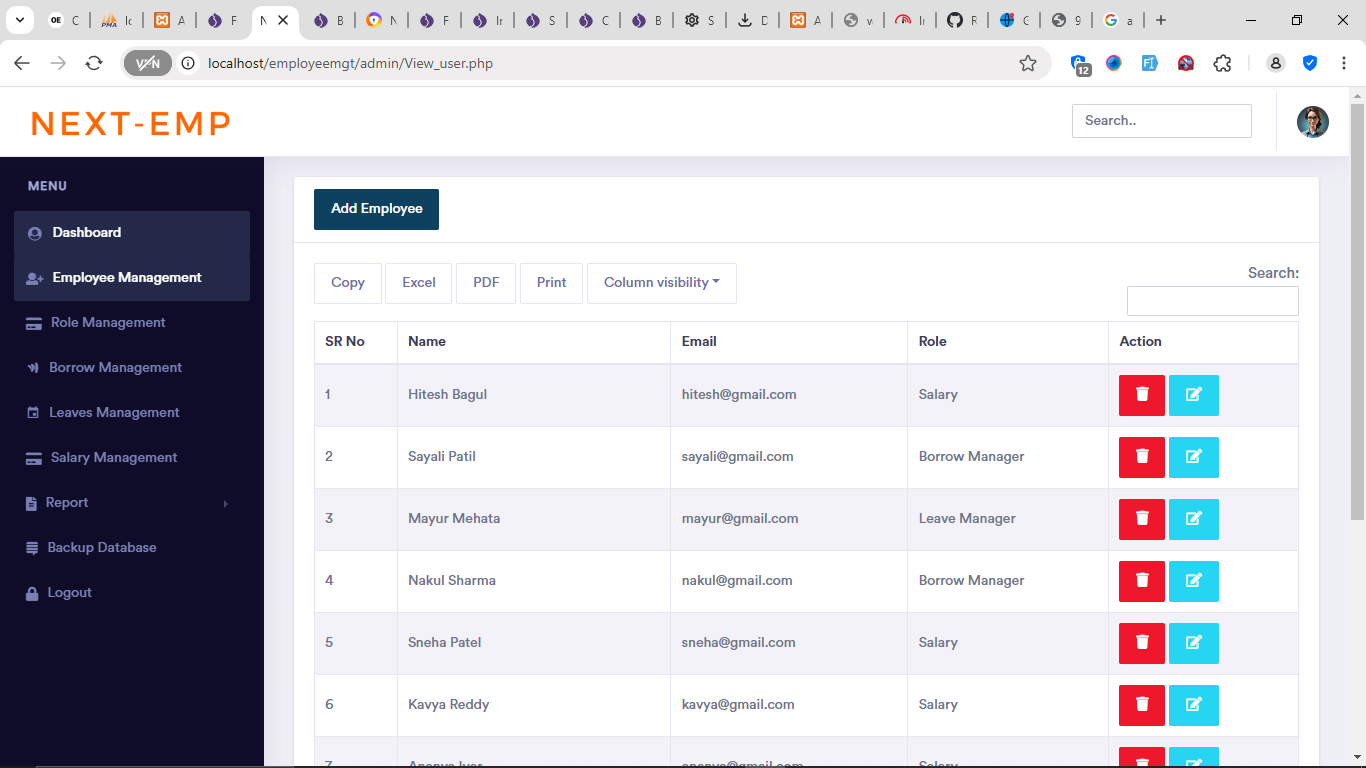Click the table Search input field
This screenshot has width=1366, height=768.
(1212, 301)
